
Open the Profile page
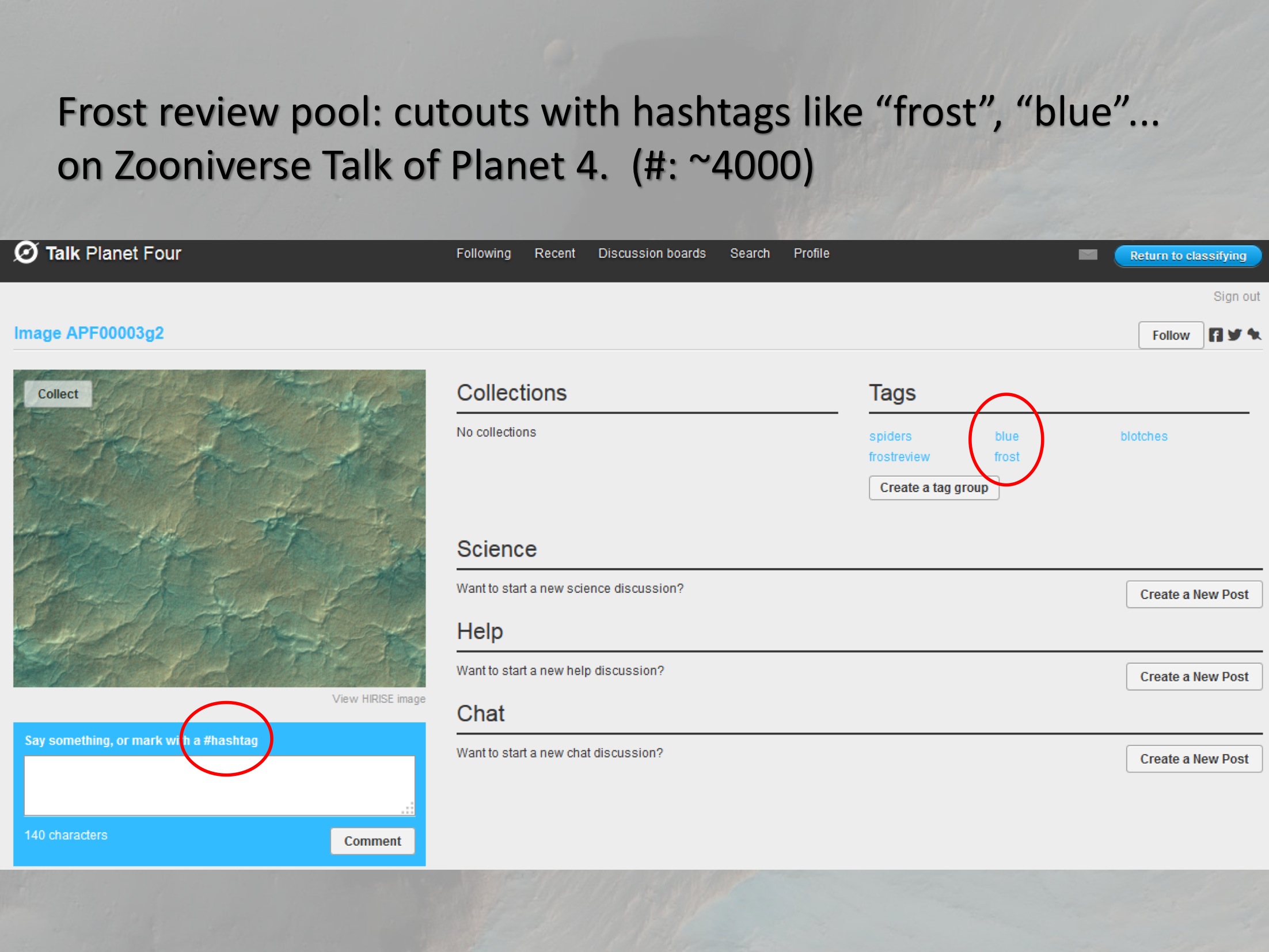tap(811, 253)
